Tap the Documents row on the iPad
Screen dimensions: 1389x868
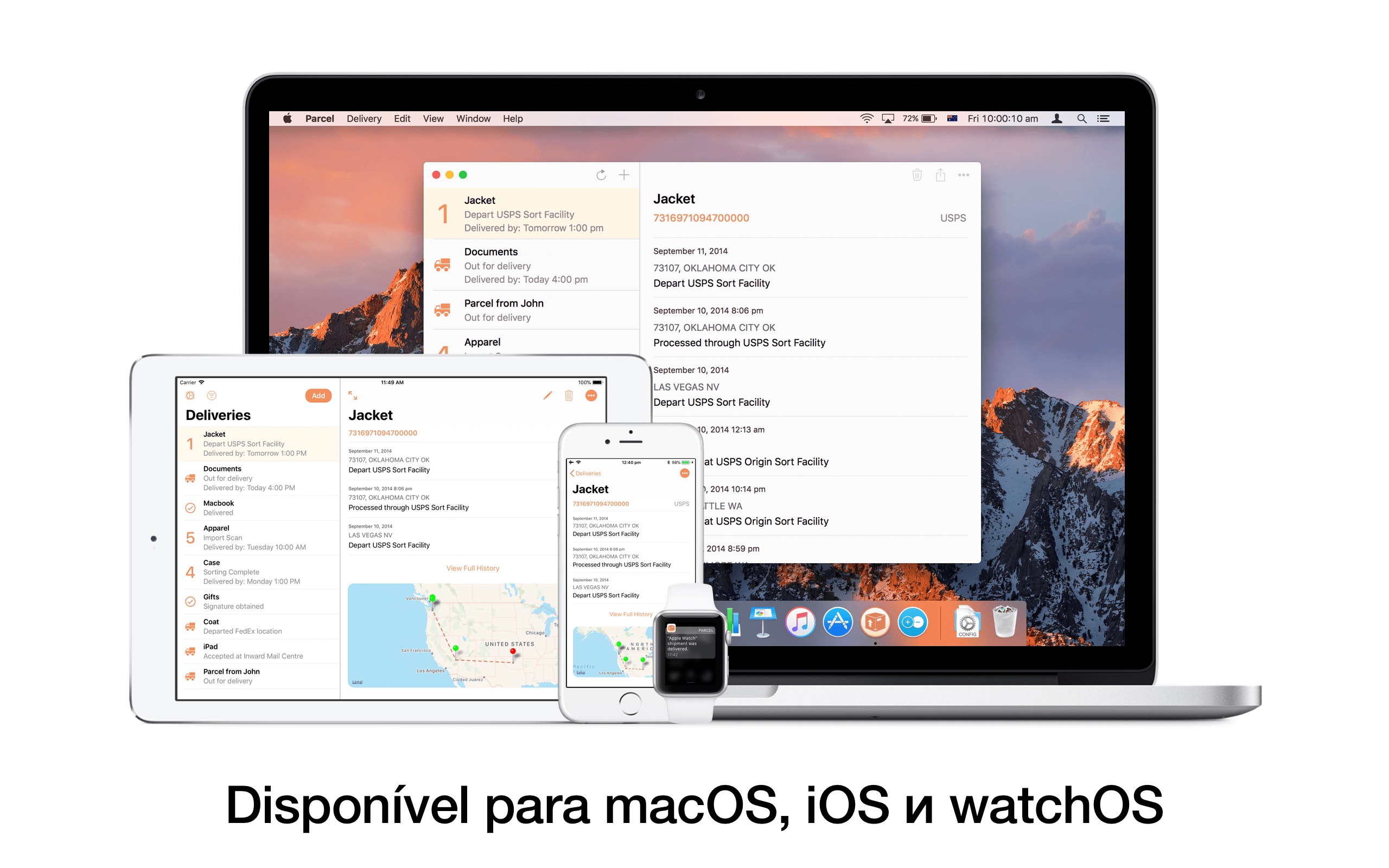click(259, 478)
